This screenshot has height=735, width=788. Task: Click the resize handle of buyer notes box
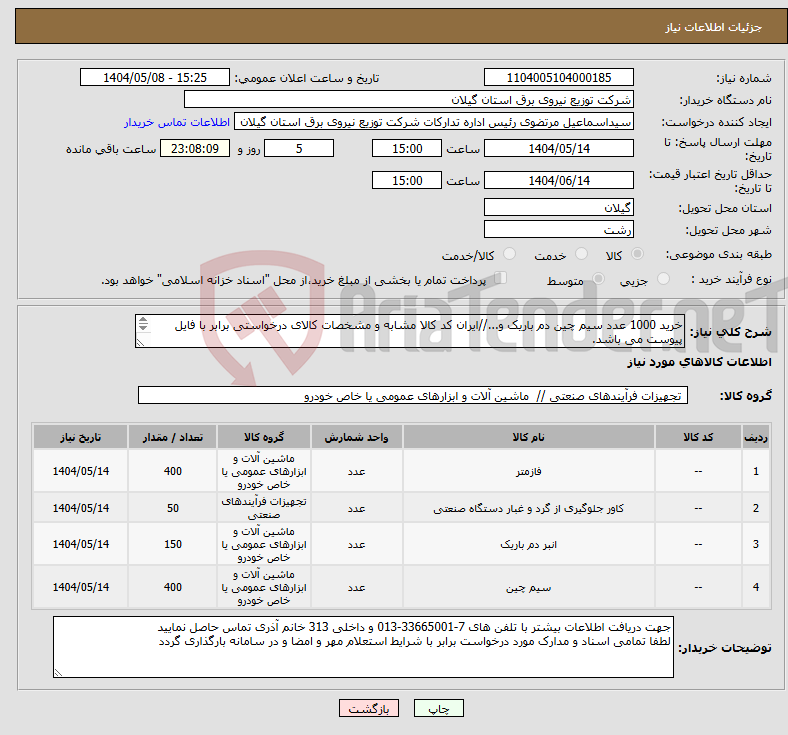click(x=58, y=673)
